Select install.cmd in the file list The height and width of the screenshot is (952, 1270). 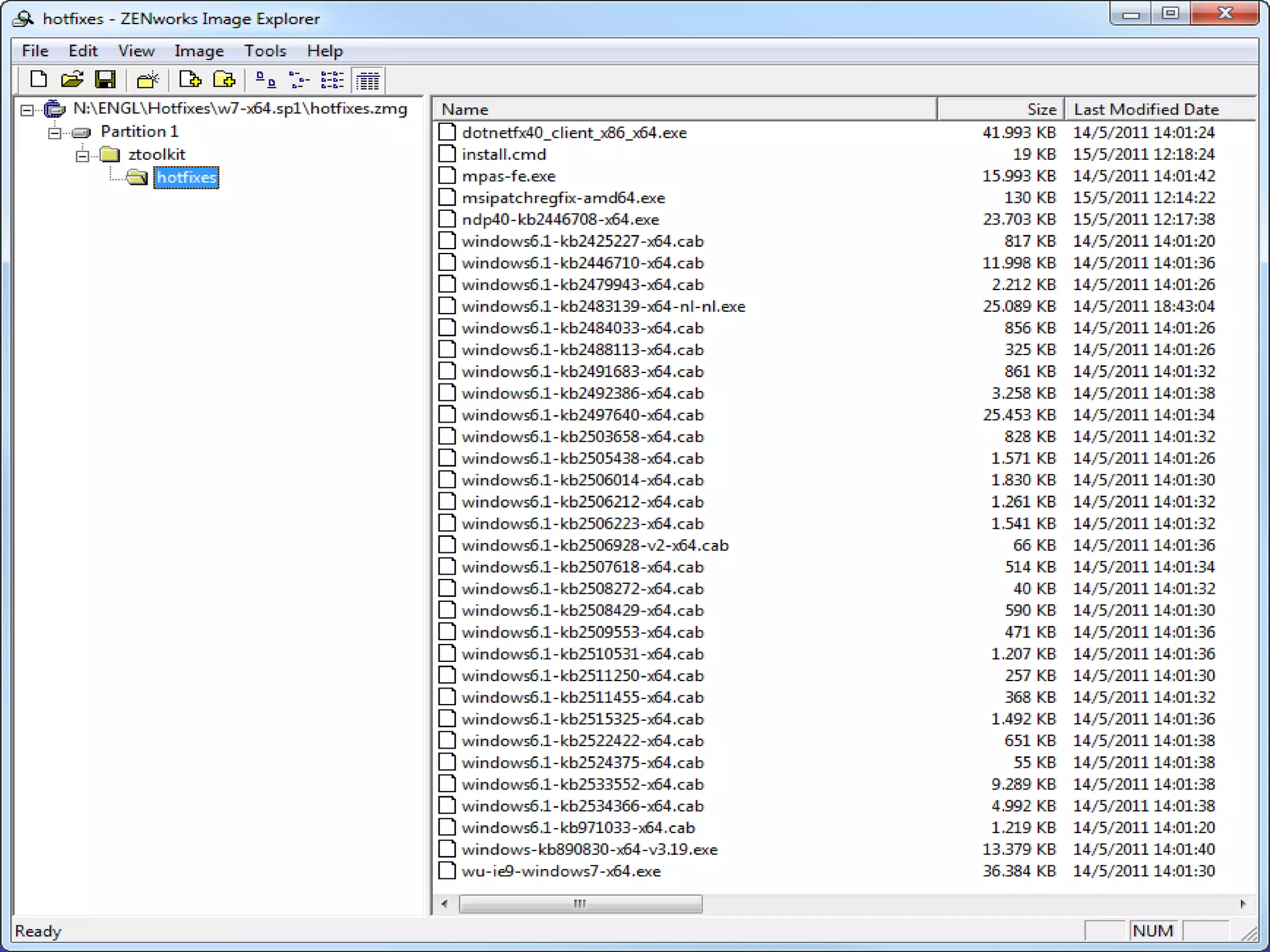coord(504,154)
